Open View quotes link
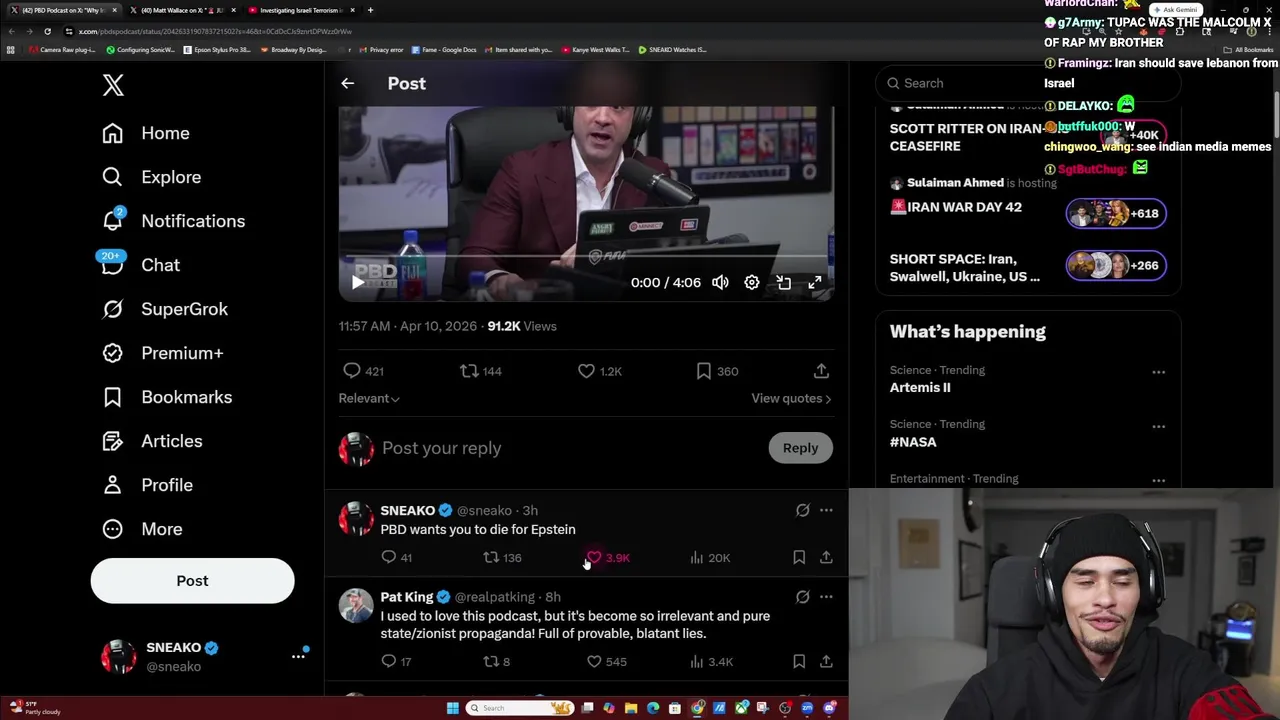This screenshot has height=720, width=1280. pyautogui.click(x=791, y=398)
